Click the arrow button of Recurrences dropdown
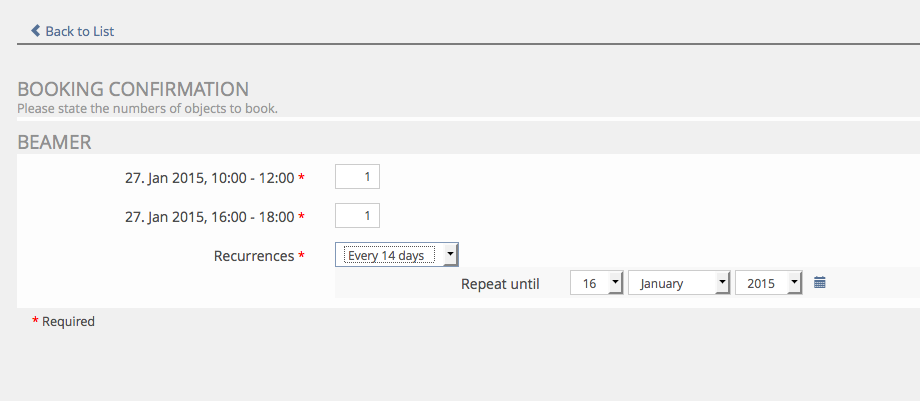920x401 pixels. tap(450, 255)
